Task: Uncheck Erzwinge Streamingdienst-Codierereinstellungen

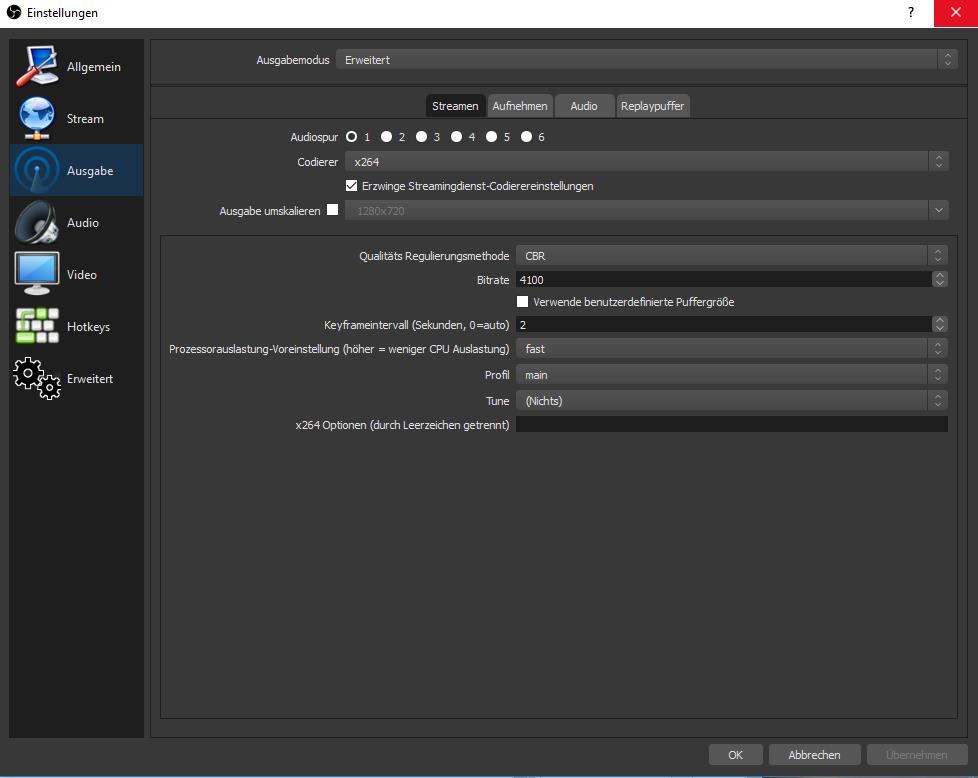Action: pyautogui.click(x=352, y=186)
